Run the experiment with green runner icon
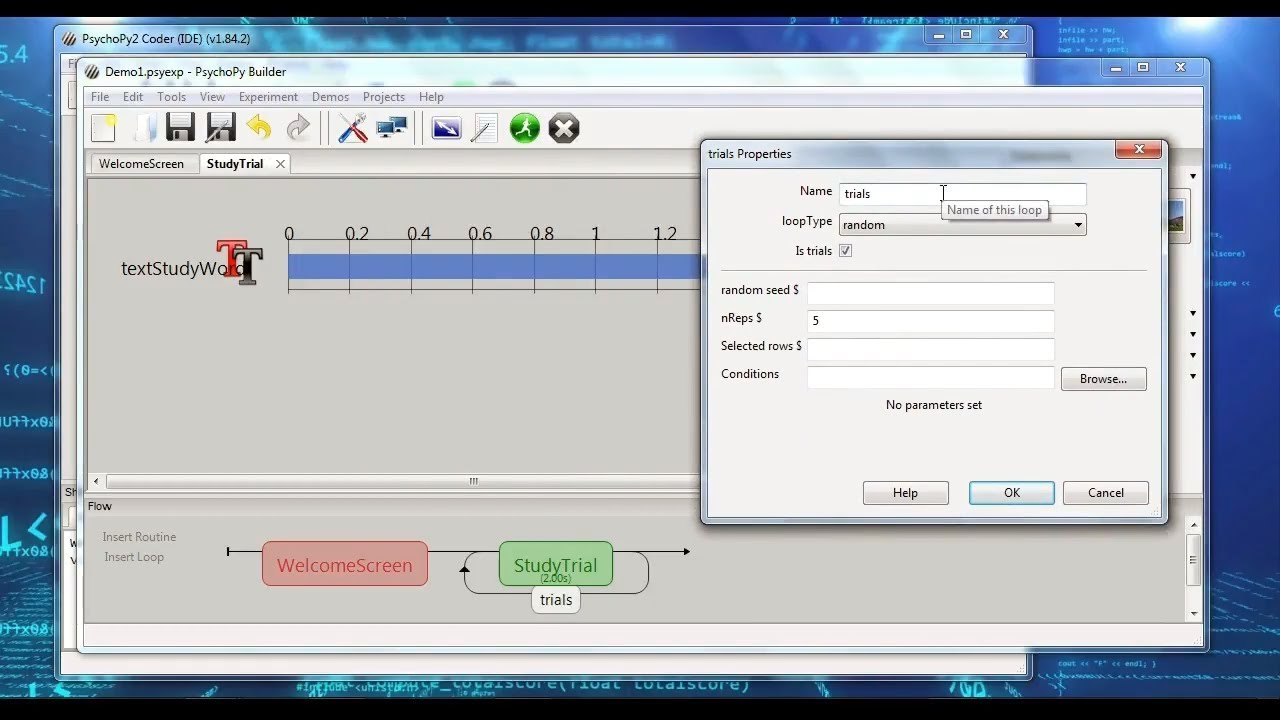Screen dimensions: 1280x720 525,128
